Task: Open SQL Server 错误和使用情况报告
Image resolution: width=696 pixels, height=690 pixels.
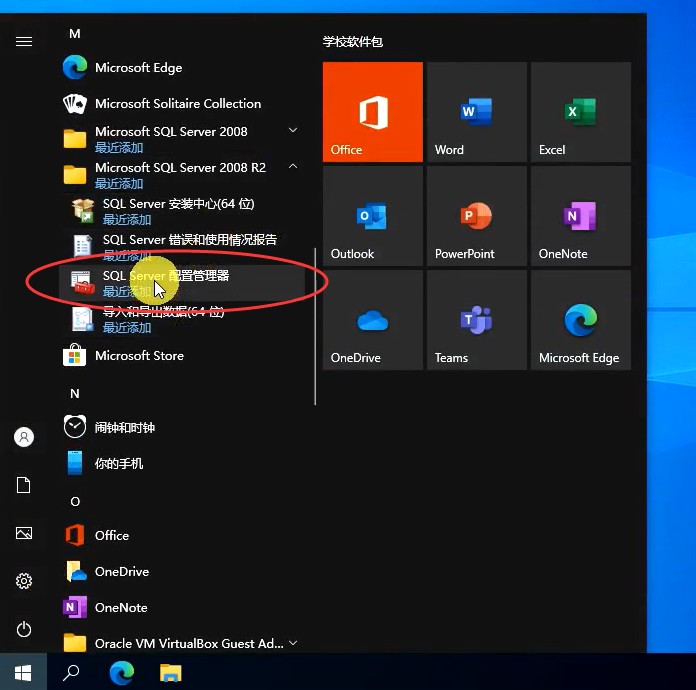Action: 182,247
